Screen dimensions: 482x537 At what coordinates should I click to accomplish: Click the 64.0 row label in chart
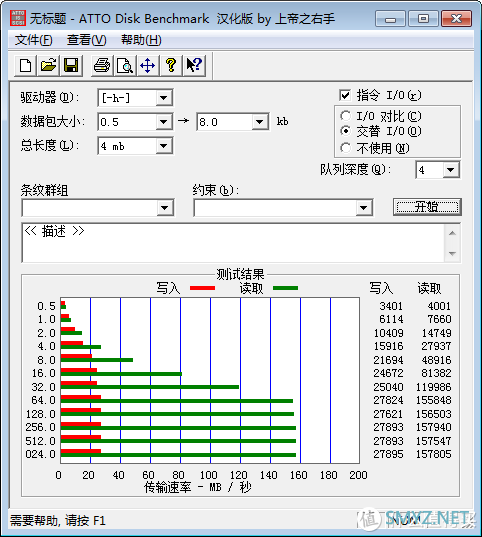(x=43, y=400)
